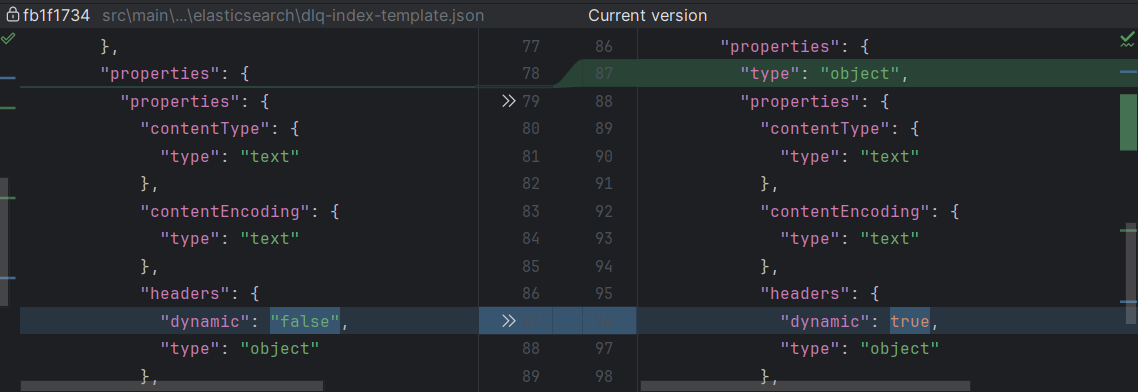
Task: Click "text" value under contentEncoding in the right pane
Action: click(890, 239)
